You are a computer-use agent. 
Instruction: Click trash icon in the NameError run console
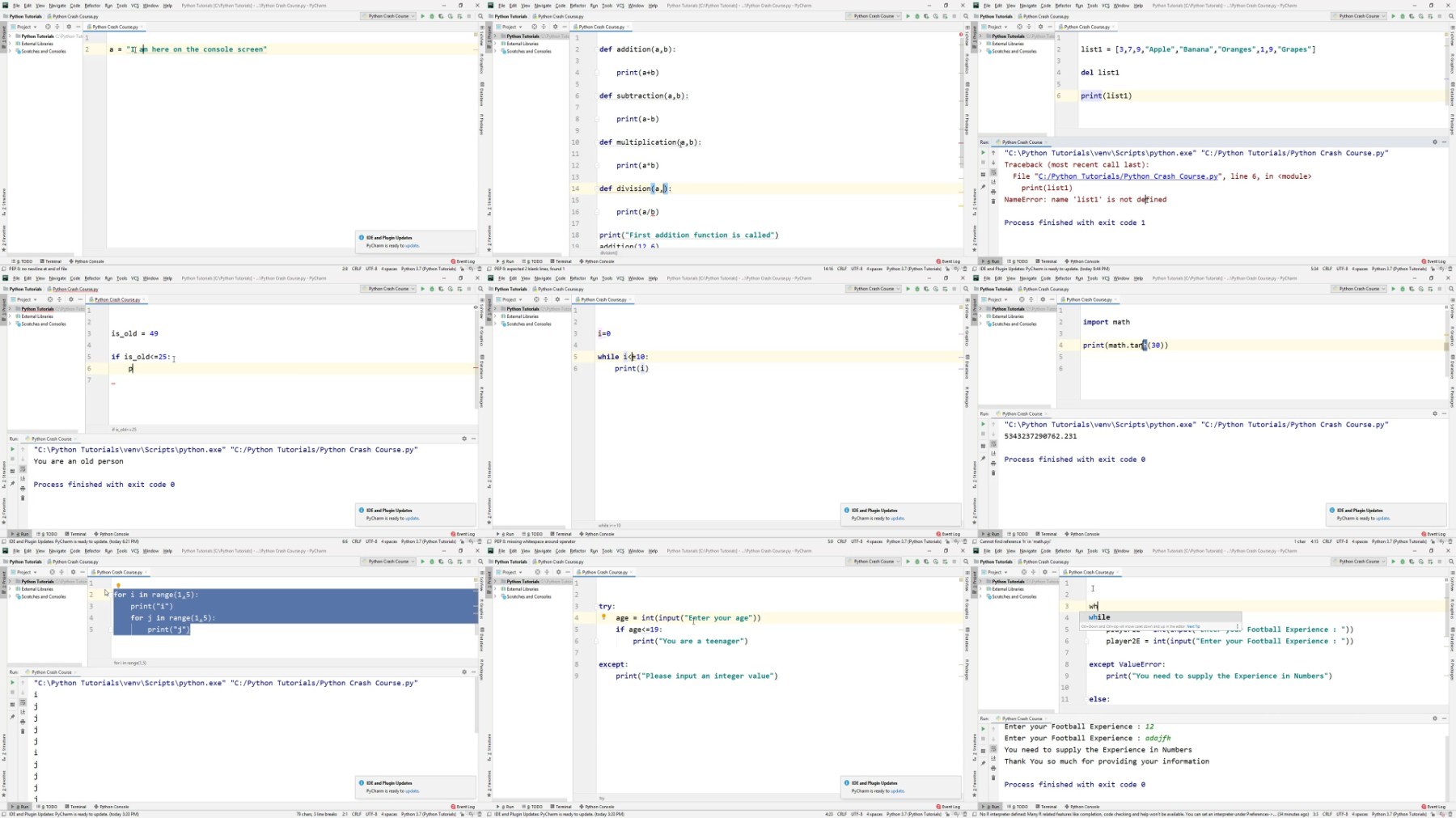[993, 201]
